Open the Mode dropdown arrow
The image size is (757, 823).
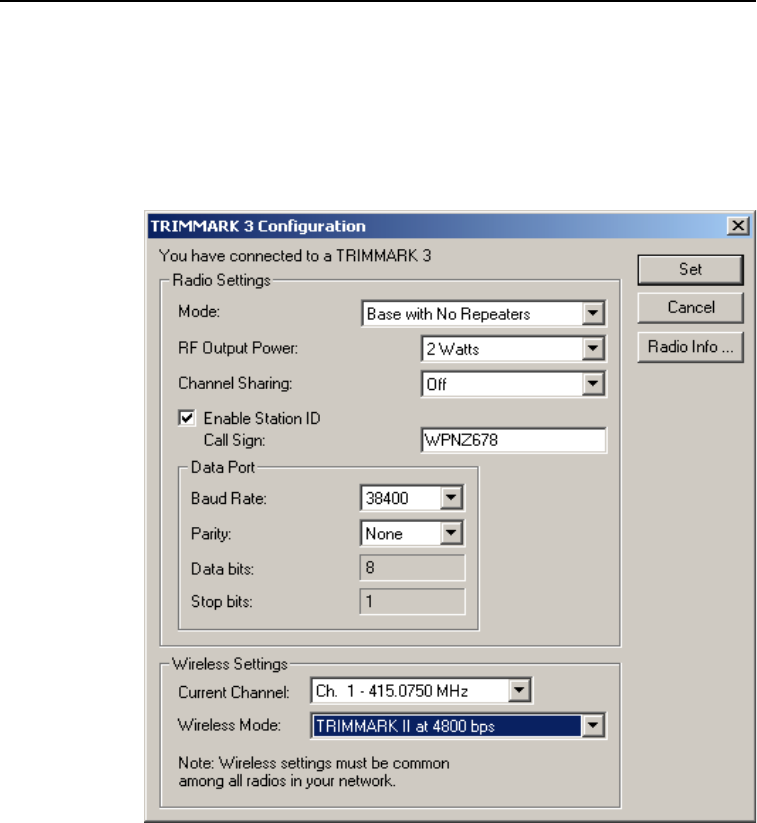[x=593, y=313]
